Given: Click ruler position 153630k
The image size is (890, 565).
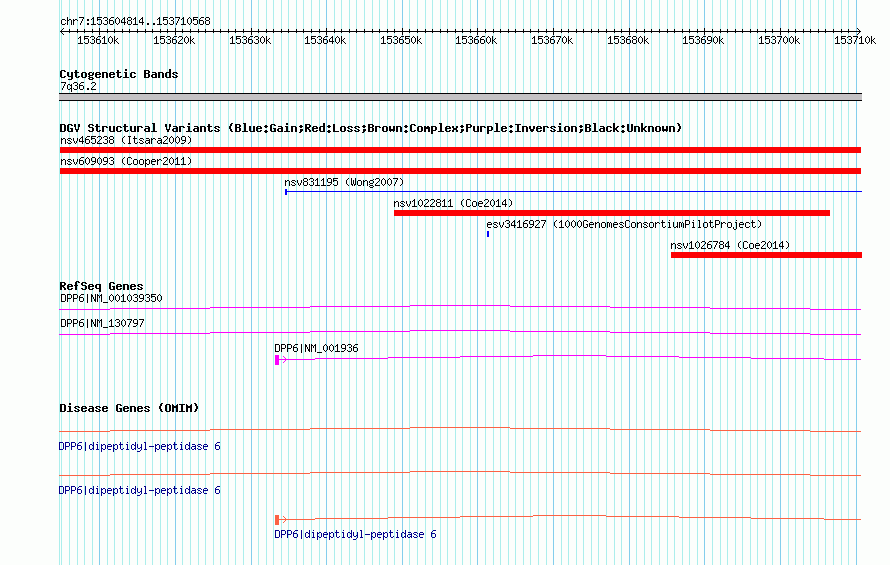Looking at the screenshot, I should pyautogui.click(x=250, y=40).
